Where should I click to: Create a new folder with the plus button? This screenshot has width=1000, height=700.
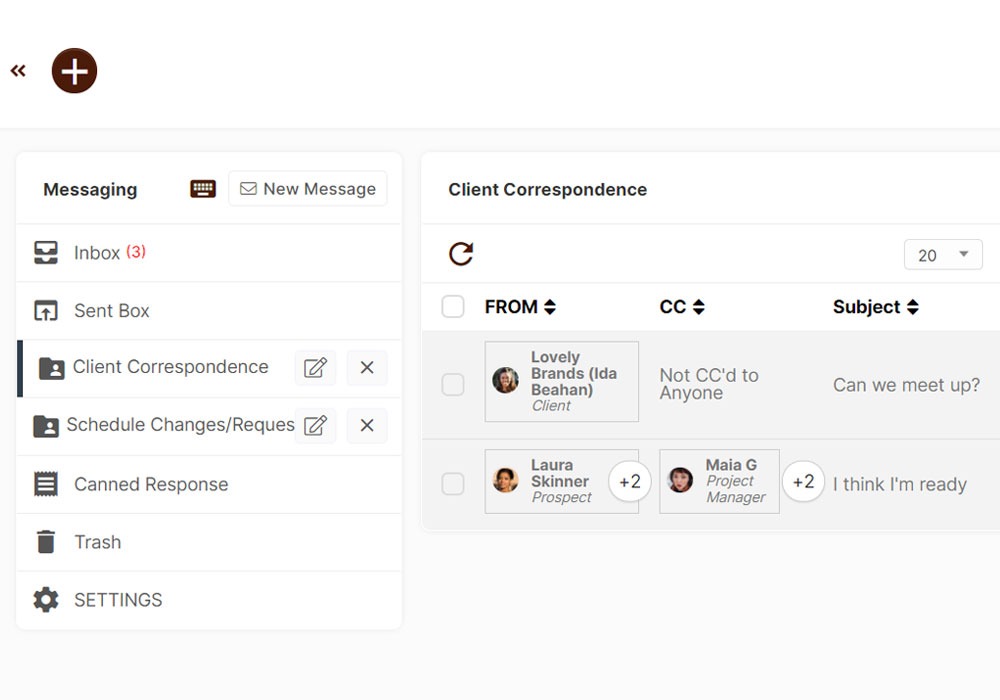click(x=74, y=70)
